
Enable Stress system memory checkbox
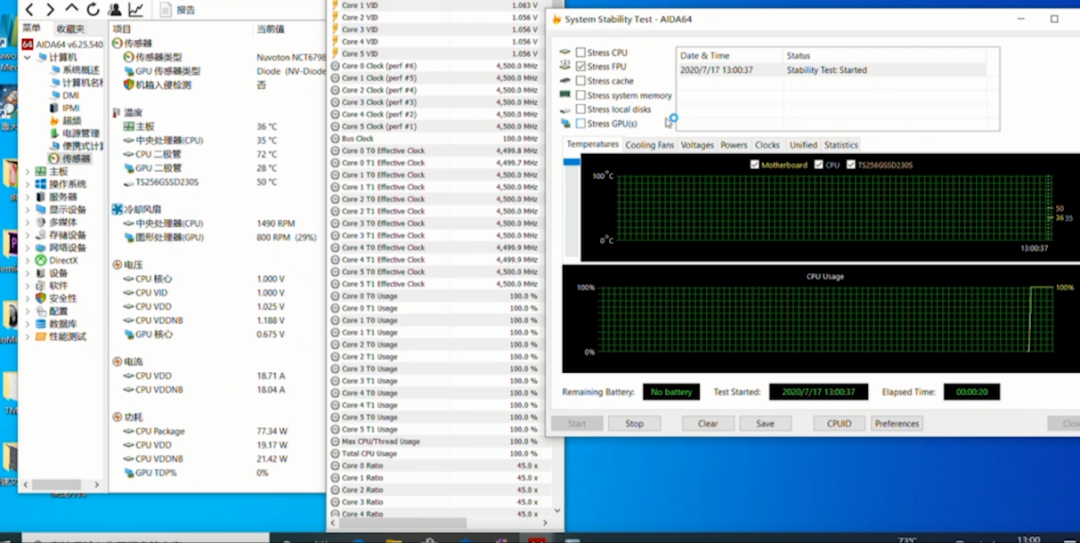pos(581,95)
